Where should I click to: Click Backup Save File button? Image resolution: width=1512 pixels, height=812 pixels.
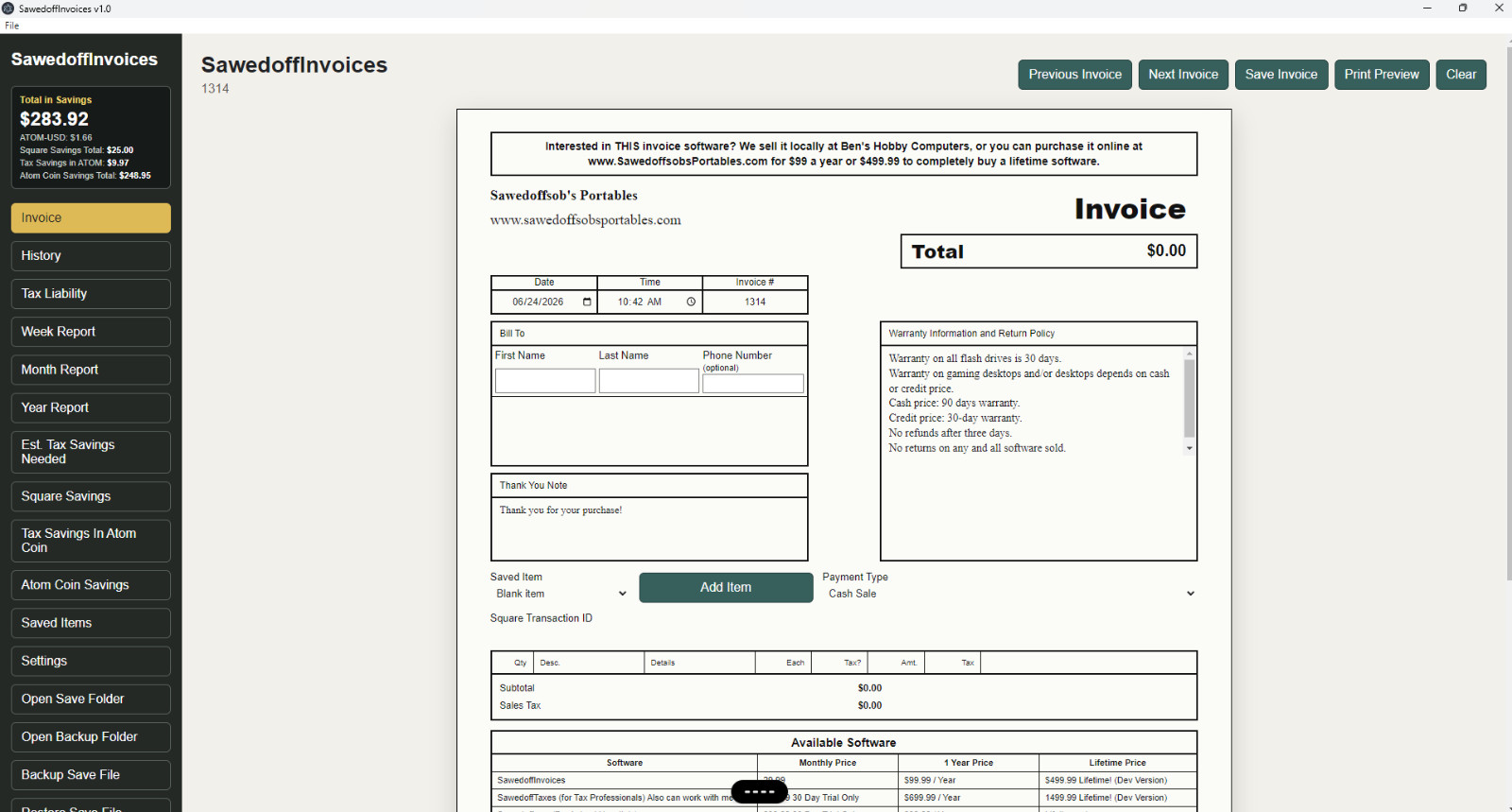pyautogui.click(x=91, y=774)
